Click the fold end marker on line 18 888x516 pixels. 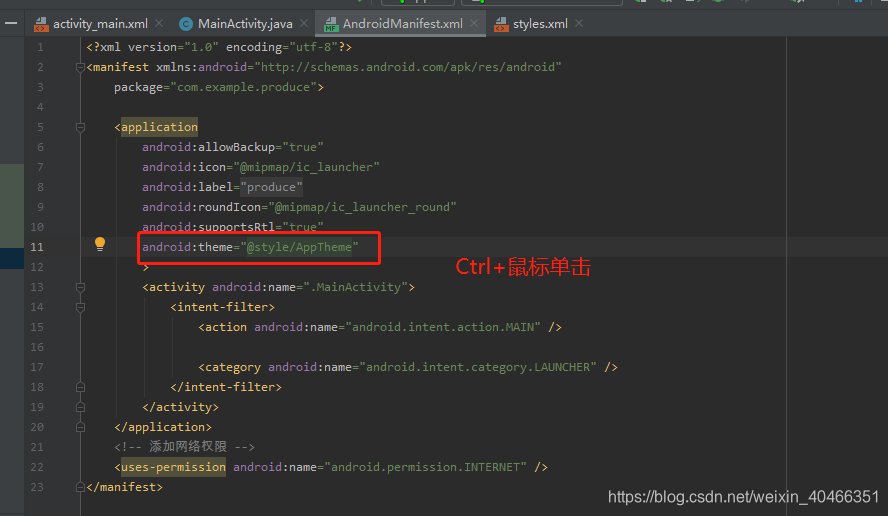(80, 387)
